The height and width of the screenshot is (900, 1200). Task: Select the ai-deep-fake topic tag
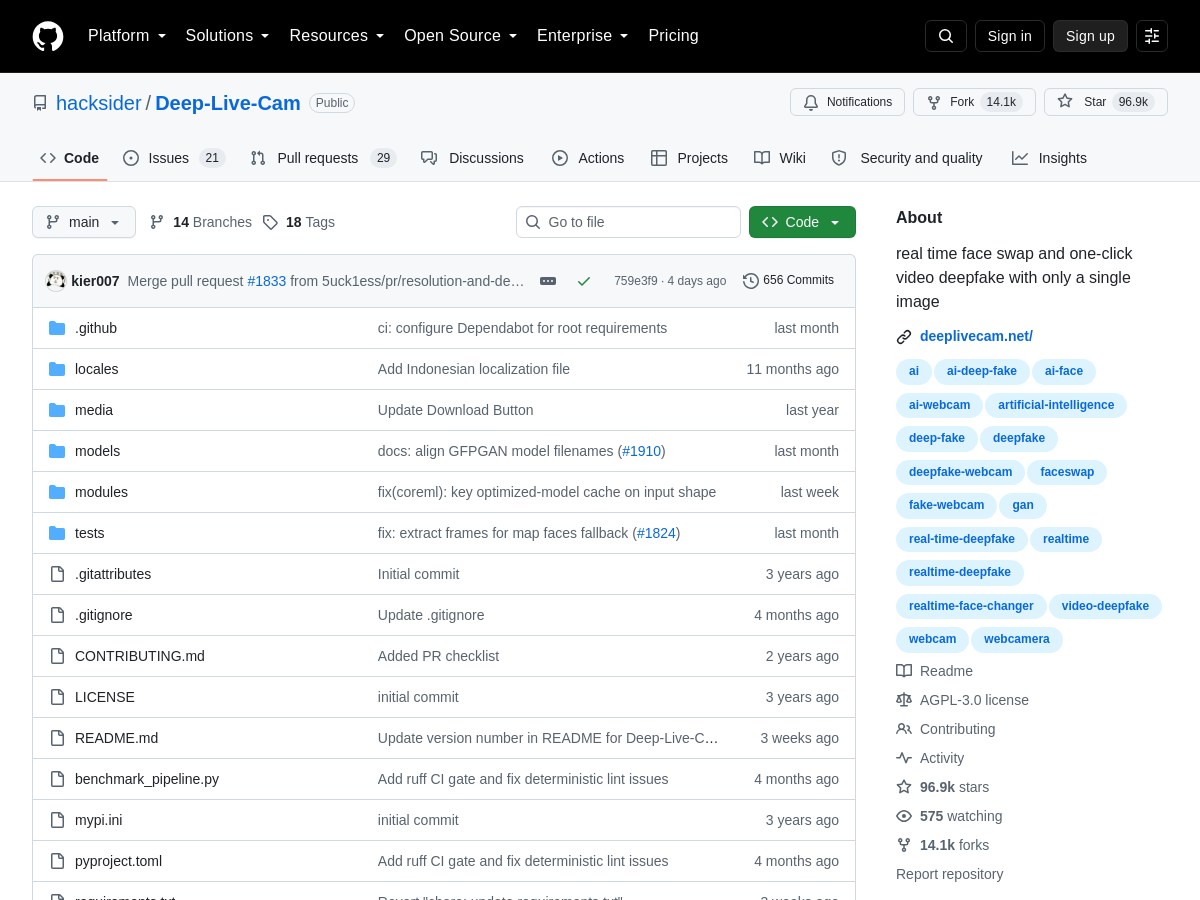982,372
